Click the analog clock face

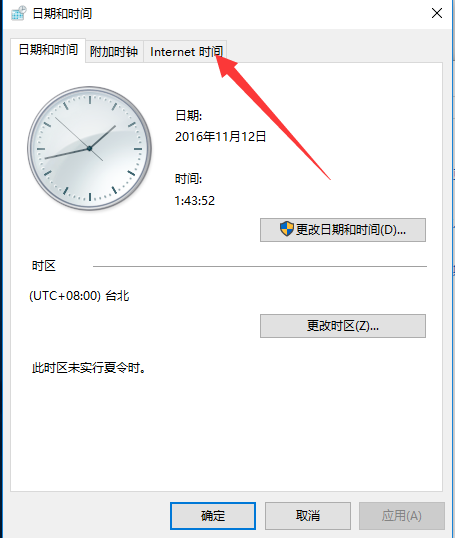[90, 148]
